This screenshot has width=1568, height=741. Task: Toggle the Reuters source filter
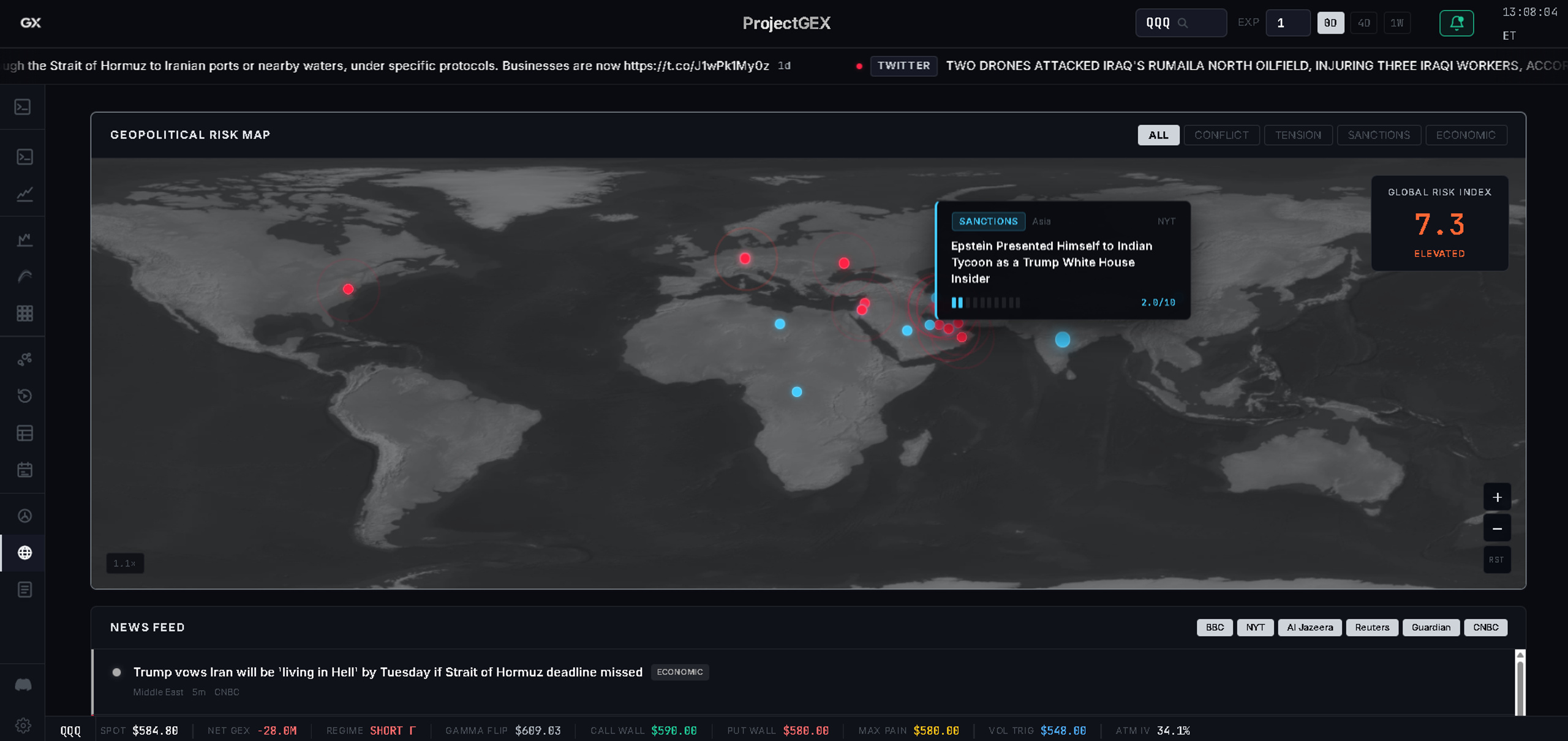click(1372, 627)
